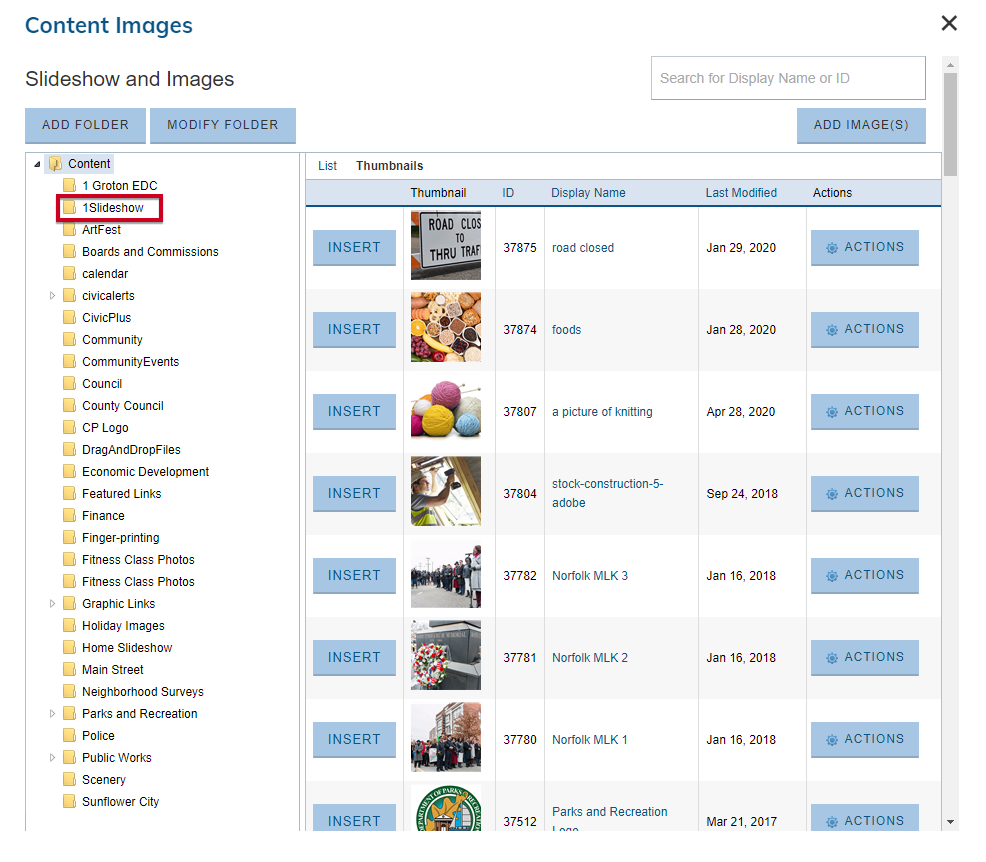Switch to the List view tab
The image size is (986, 862).
pyautogui.click(x=327, y=166)
